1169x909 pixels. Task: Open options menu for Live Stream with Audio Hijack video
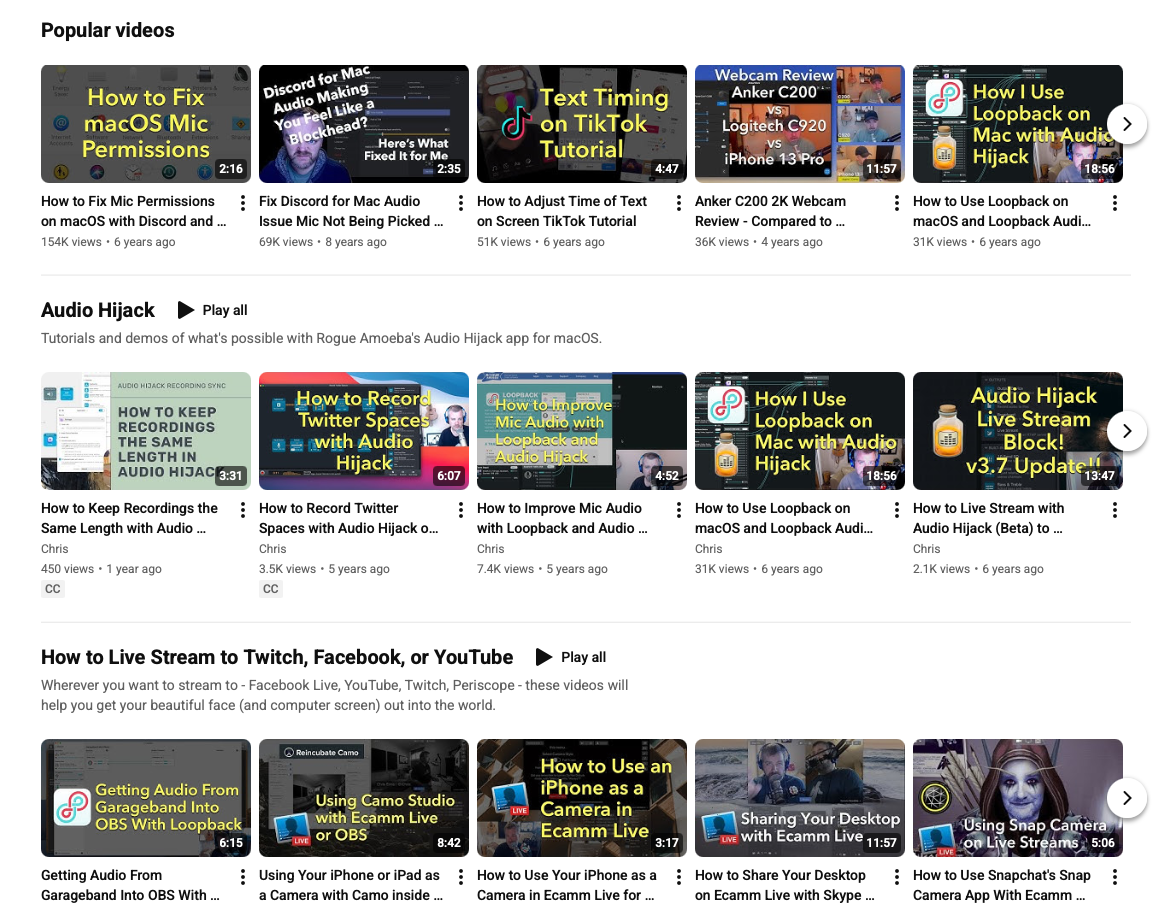1115,510
